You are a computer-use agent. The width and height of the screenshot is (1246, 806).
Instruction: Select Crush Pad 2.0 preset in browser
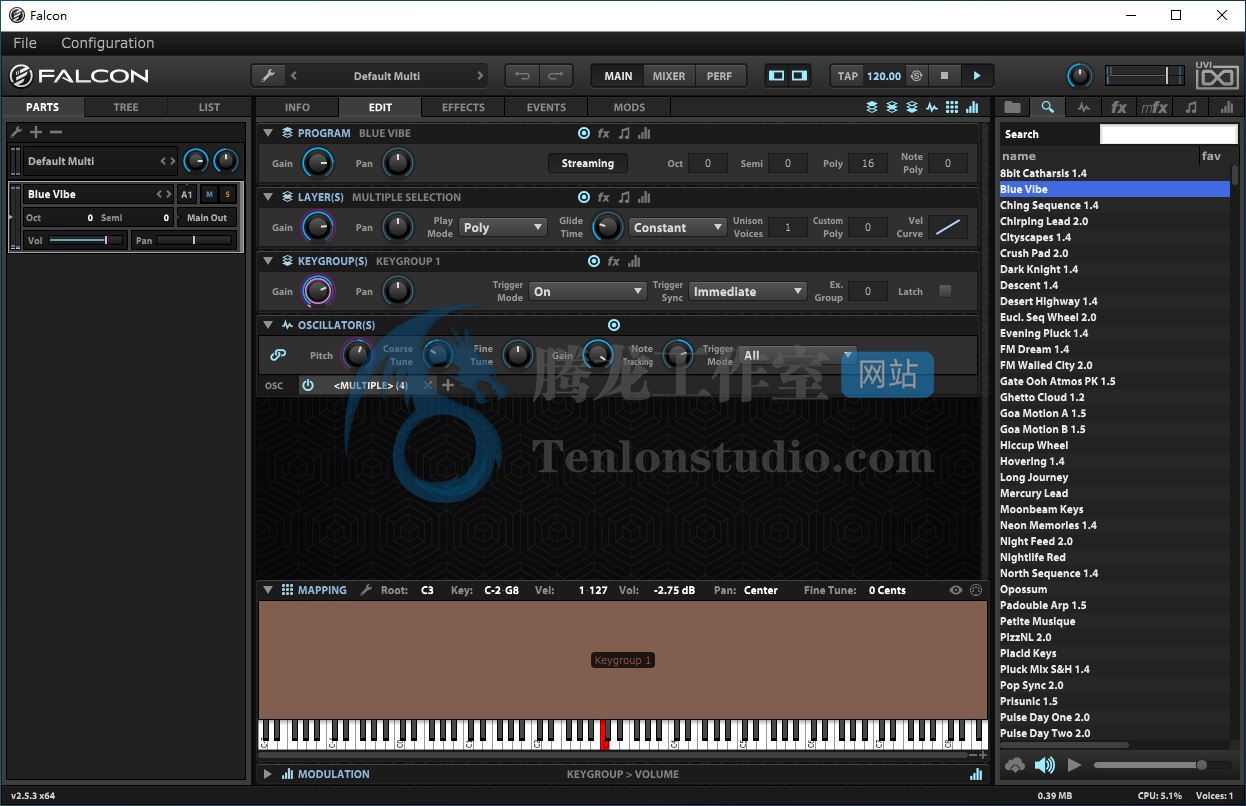(x=1114, y=253)
